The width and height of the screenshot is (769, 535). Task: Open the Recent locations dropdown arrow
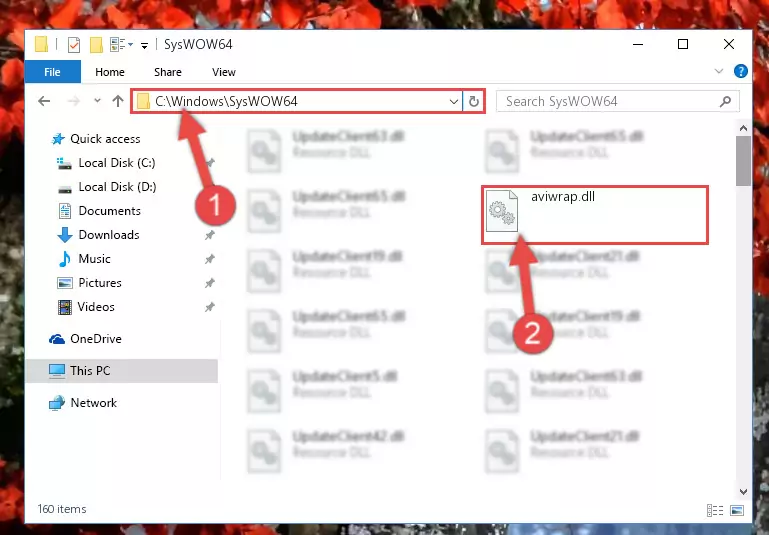(x=97, y=101)
